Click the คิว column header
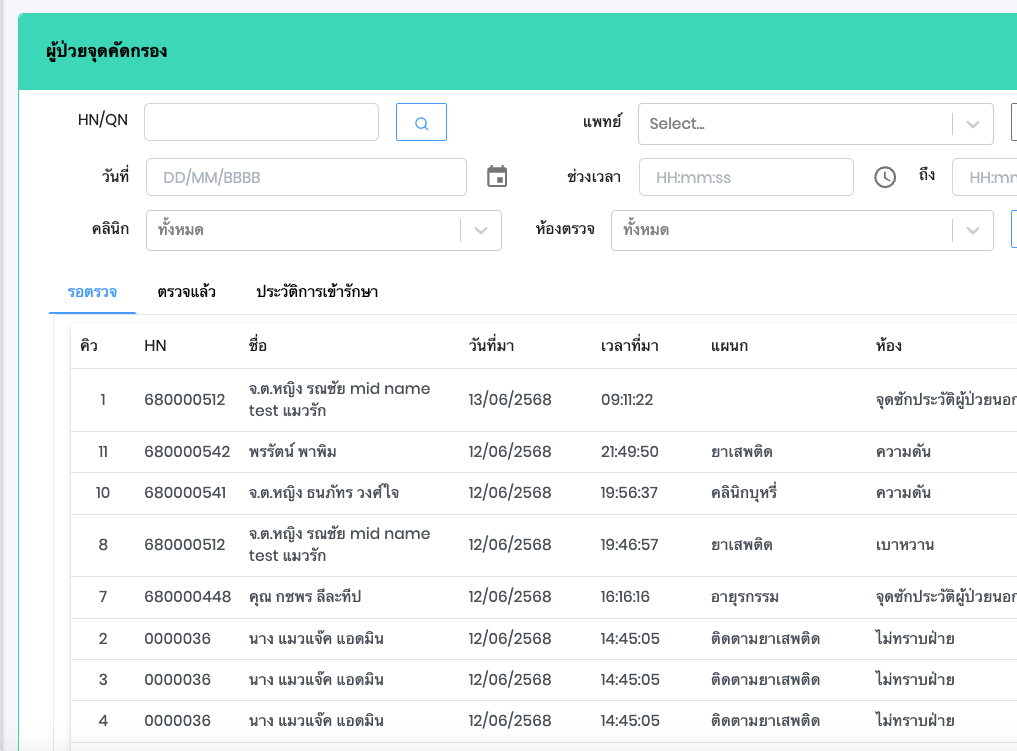 coord(89,346)
